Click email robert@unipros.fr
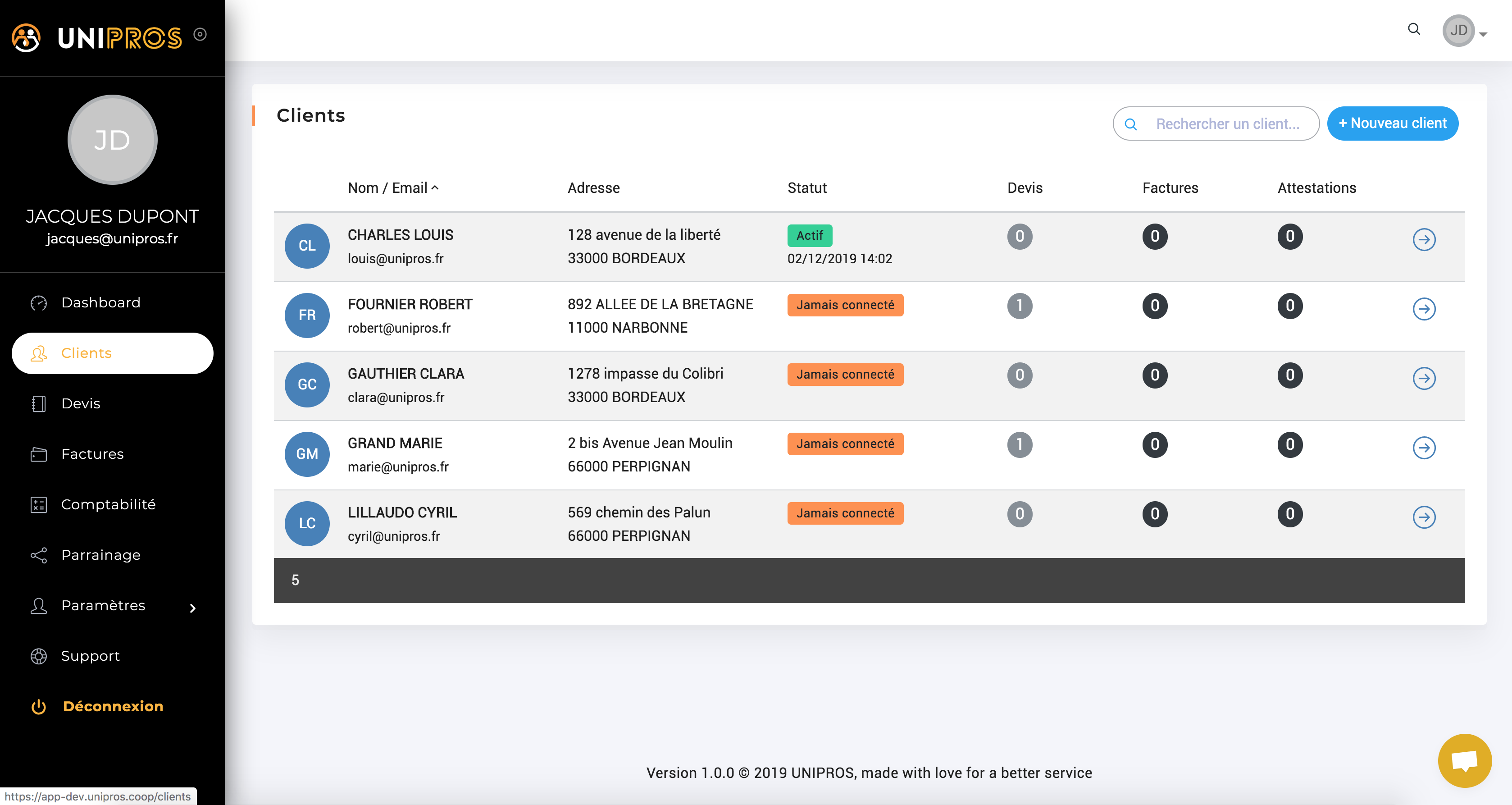 399,328
